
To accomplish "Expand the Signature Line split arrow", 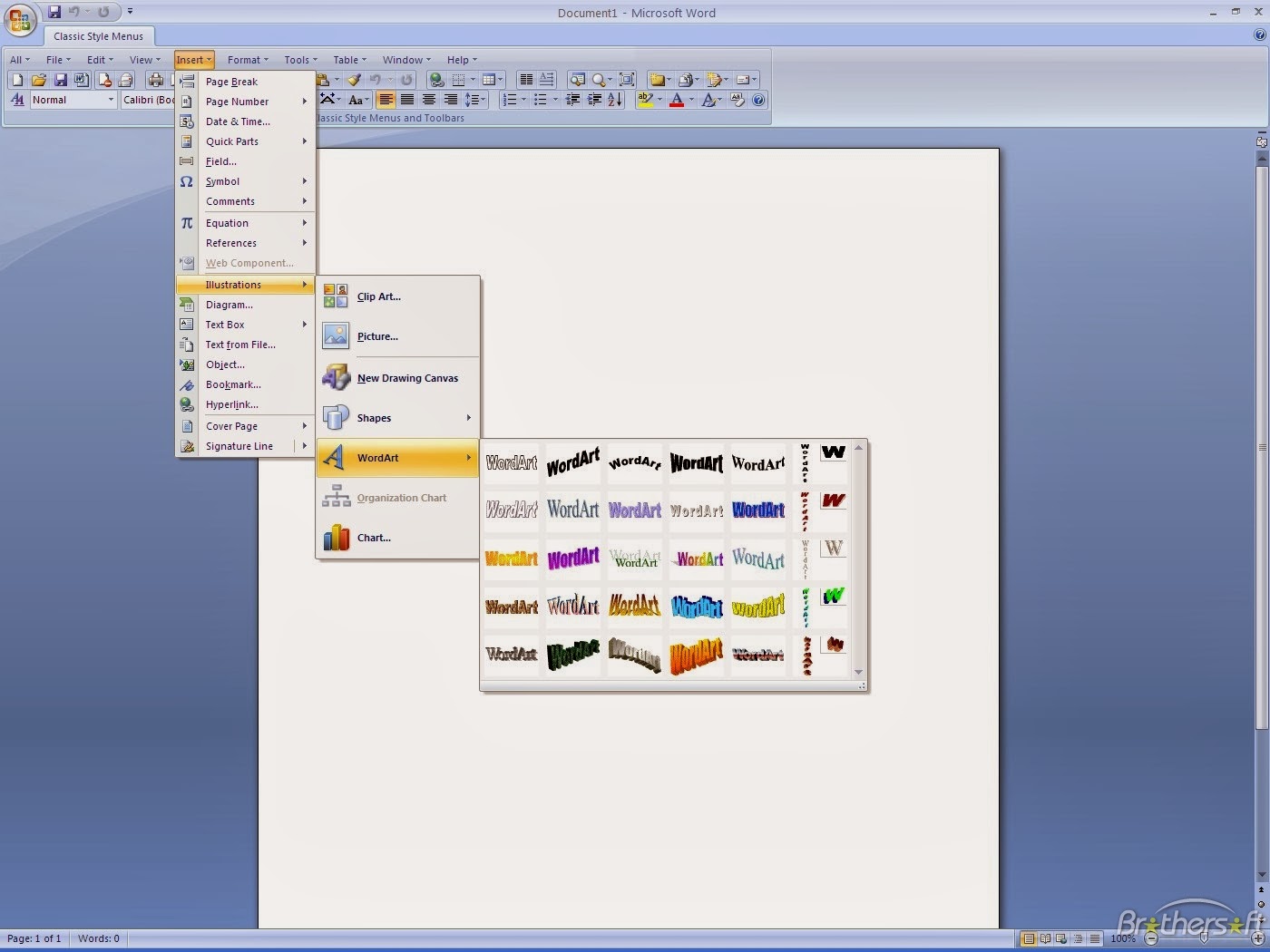I will 305,446.
